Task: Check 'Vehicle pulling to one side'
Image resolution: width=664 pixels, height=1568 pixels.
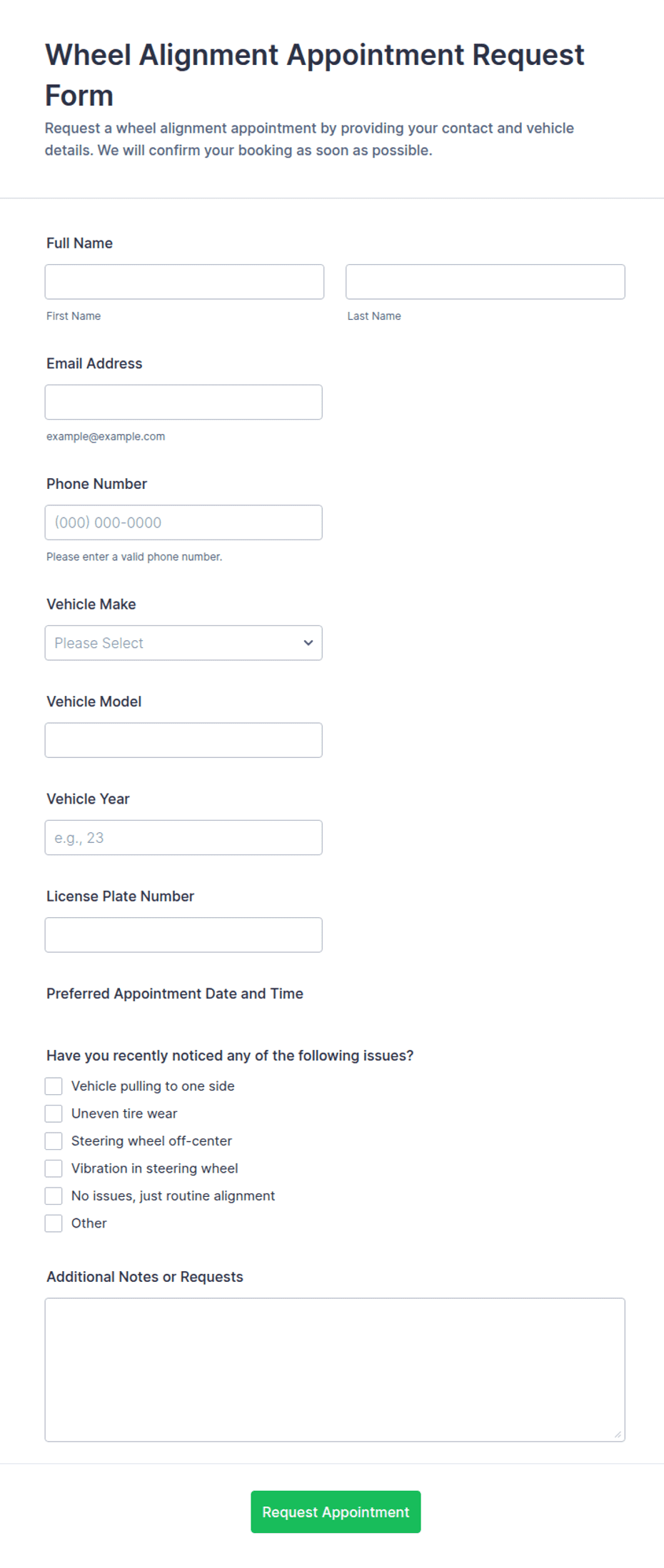Action: coord(54,1086)
